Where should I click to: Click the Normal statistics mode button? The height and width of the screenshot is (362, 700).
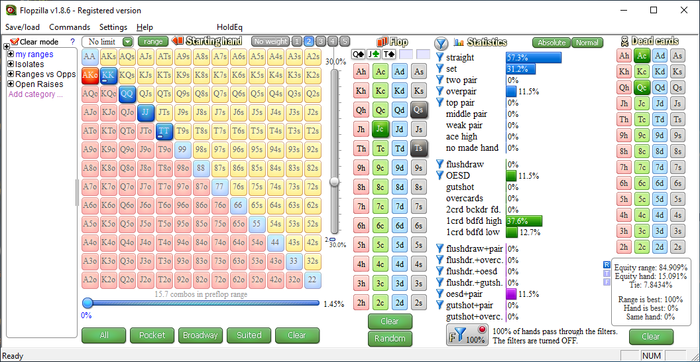pyautogui.click(x=587, y=43)
